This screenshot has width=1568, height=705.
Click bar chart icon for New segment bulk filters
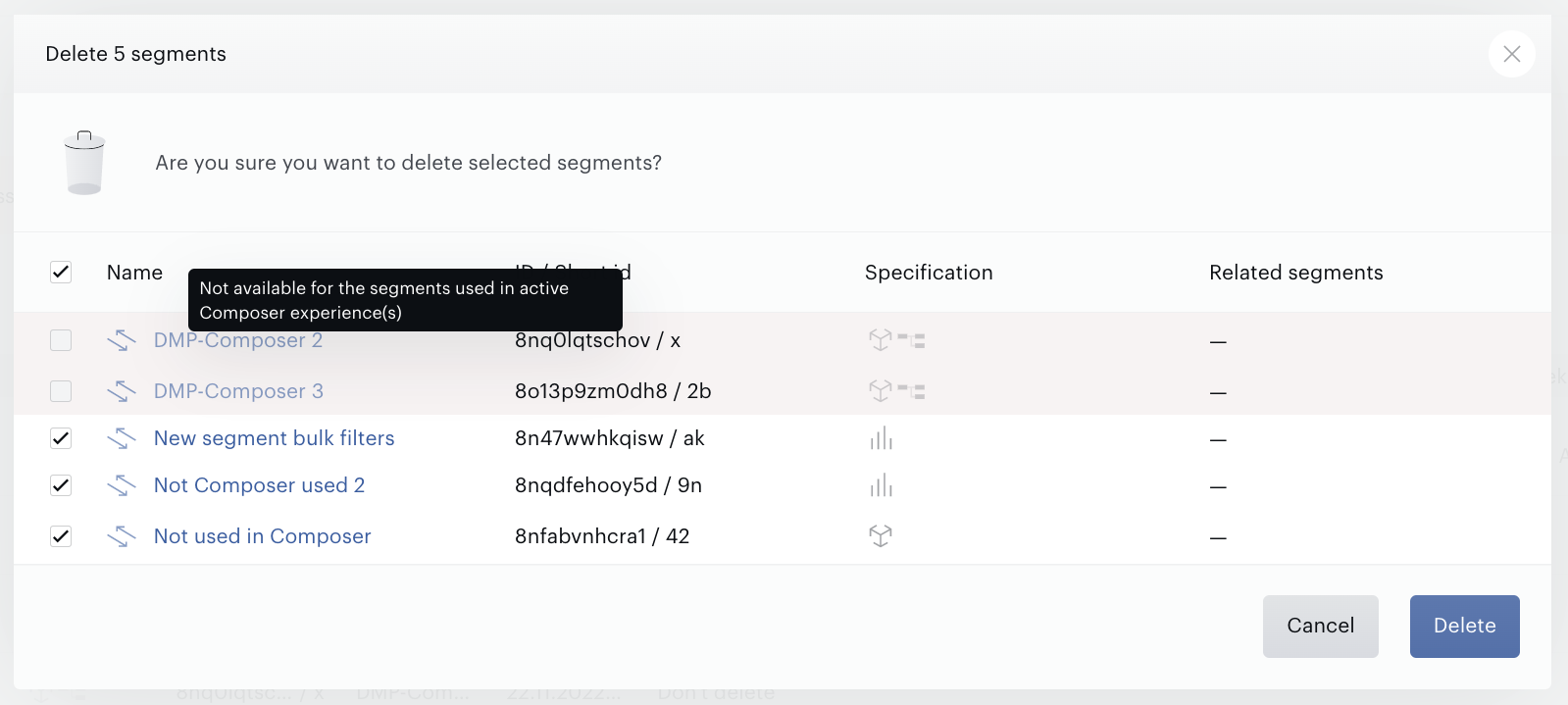(x=882, y=438)
